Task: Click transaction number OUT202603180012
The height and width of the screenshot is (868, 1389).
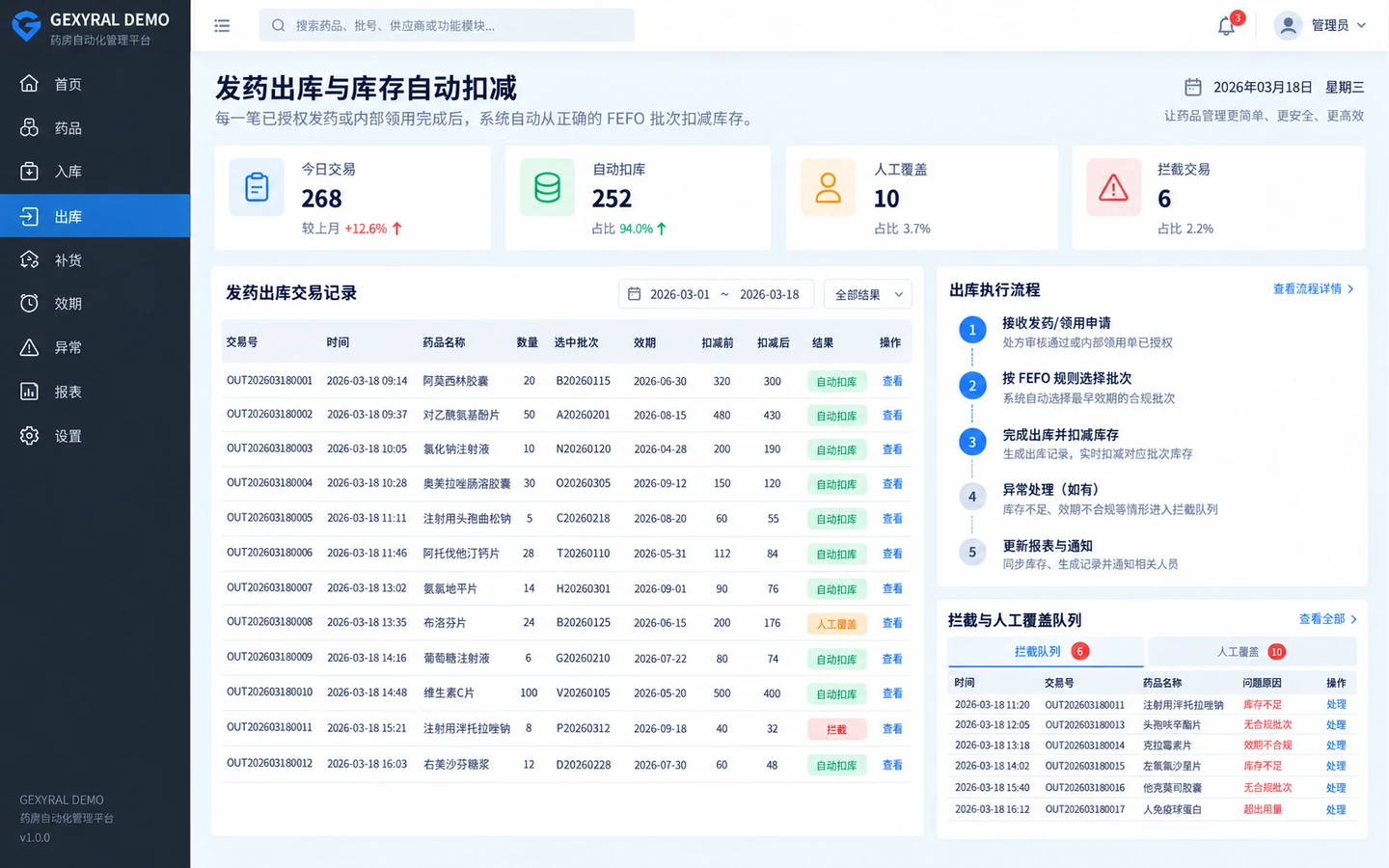Action: [269, 764]
